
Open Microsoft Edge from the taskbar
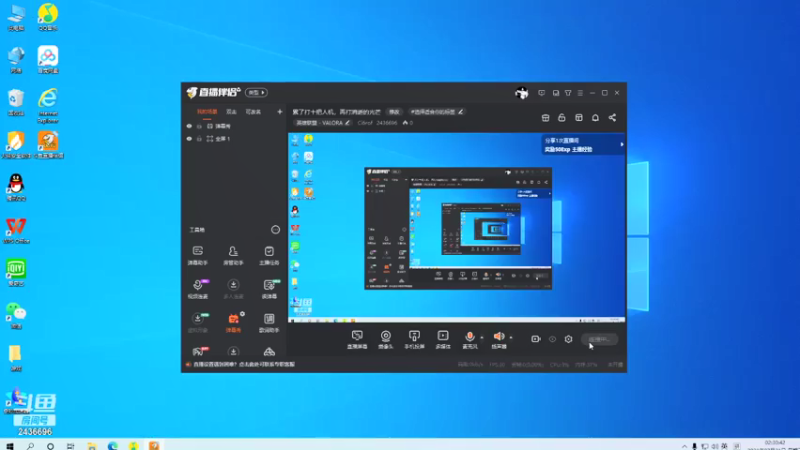(113, 445)
